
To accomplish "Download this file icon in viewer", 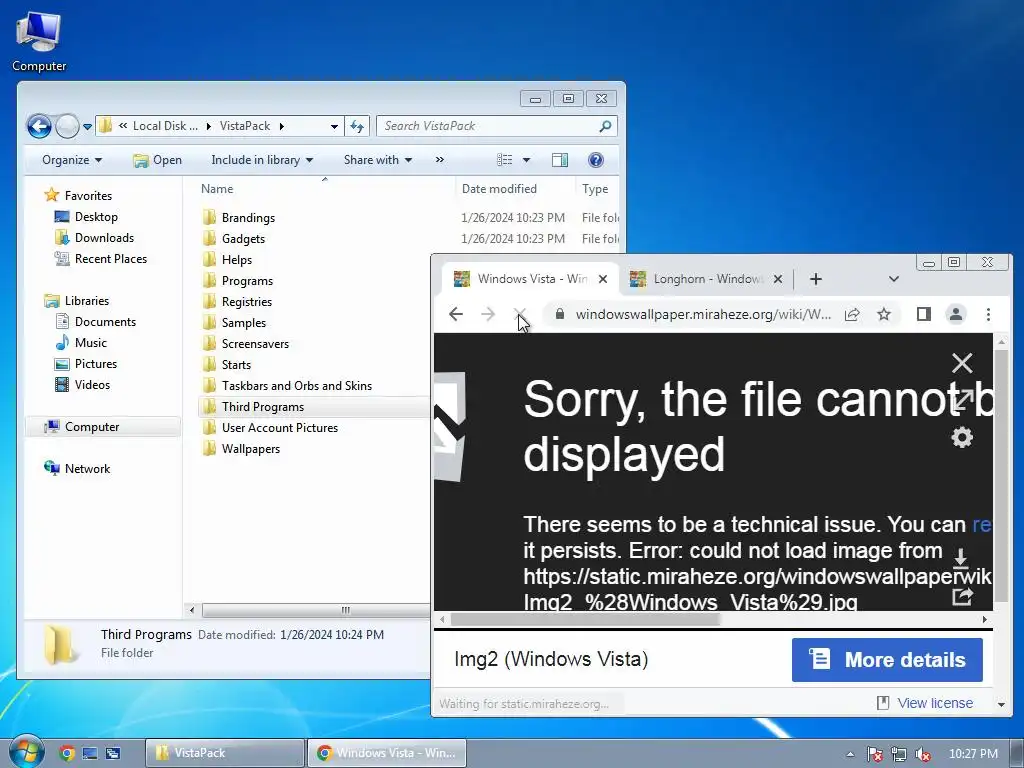I will [961, 559].
